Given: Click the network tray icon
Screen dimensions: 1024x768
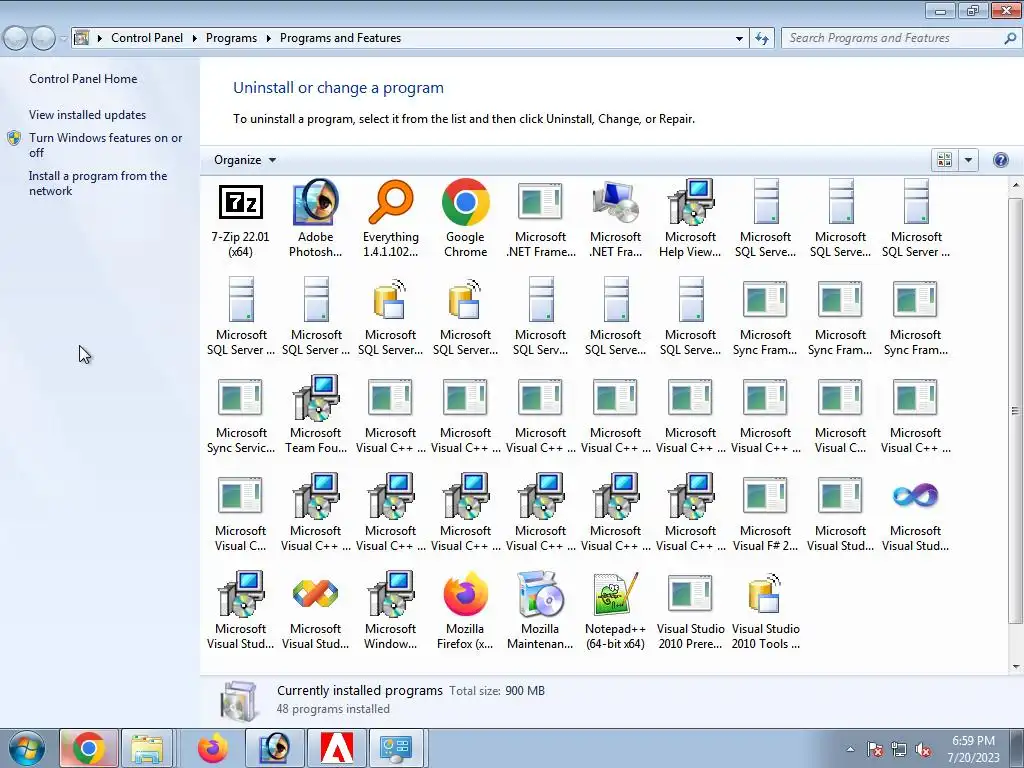Looking at the screenshot, I should click(899, 750).
